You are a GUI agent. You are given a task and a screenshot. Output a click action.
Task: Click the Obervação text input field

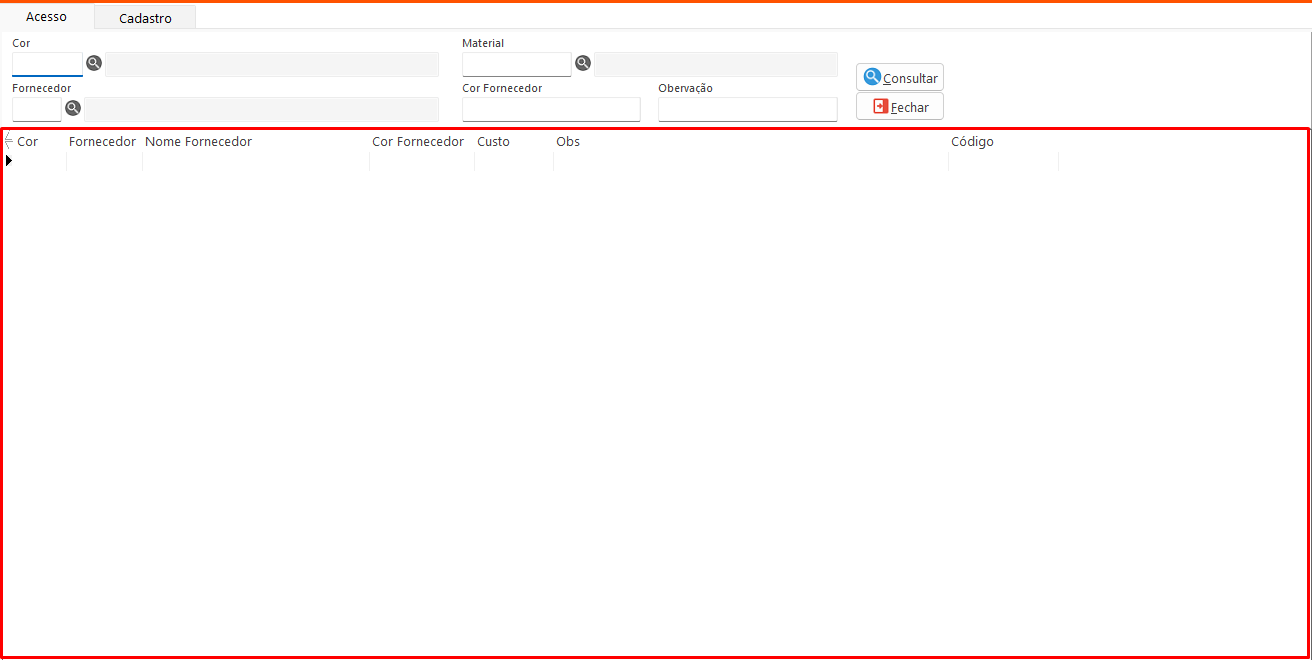[x=747, y=109]
